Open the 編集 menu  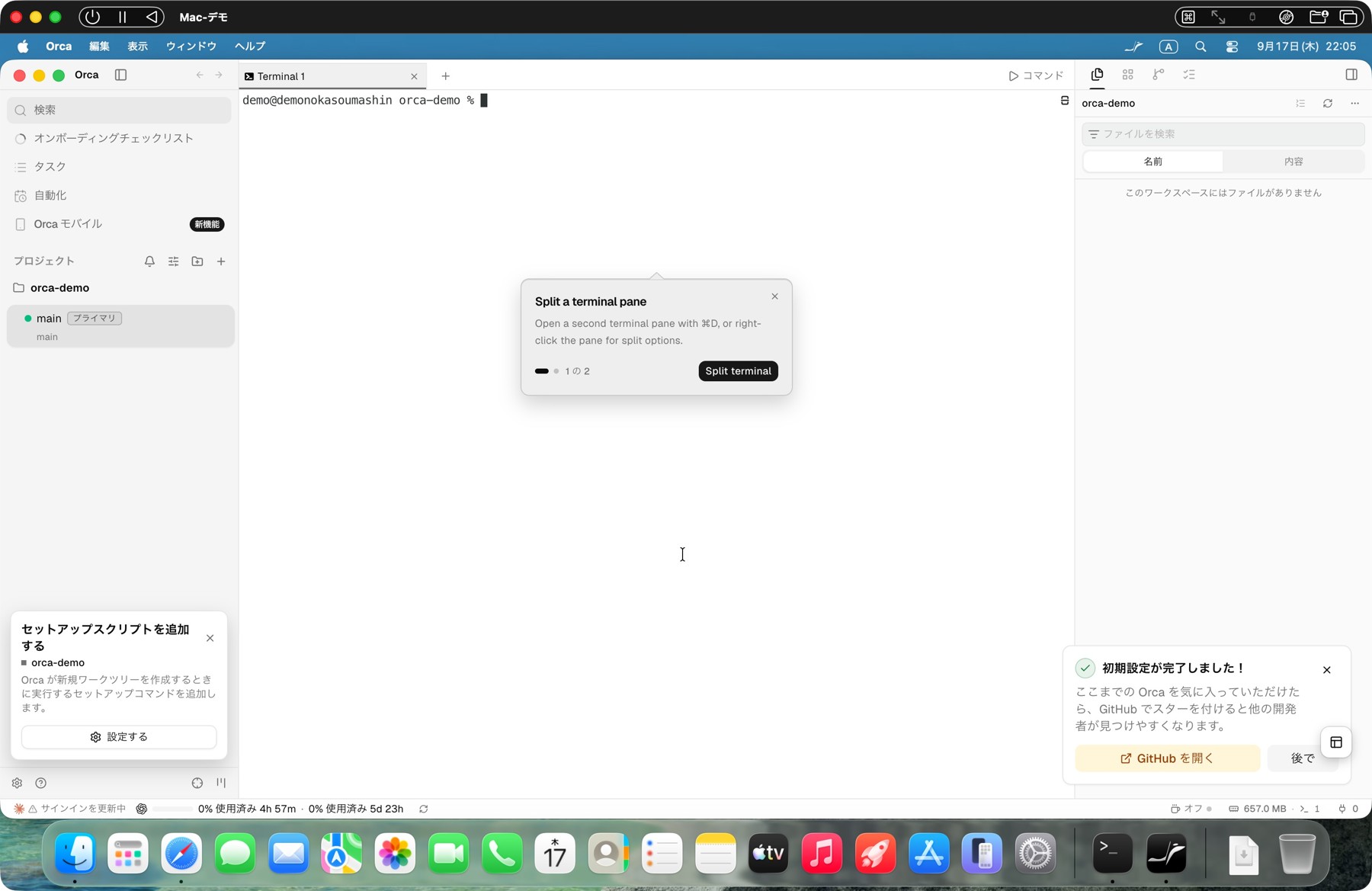99,46
